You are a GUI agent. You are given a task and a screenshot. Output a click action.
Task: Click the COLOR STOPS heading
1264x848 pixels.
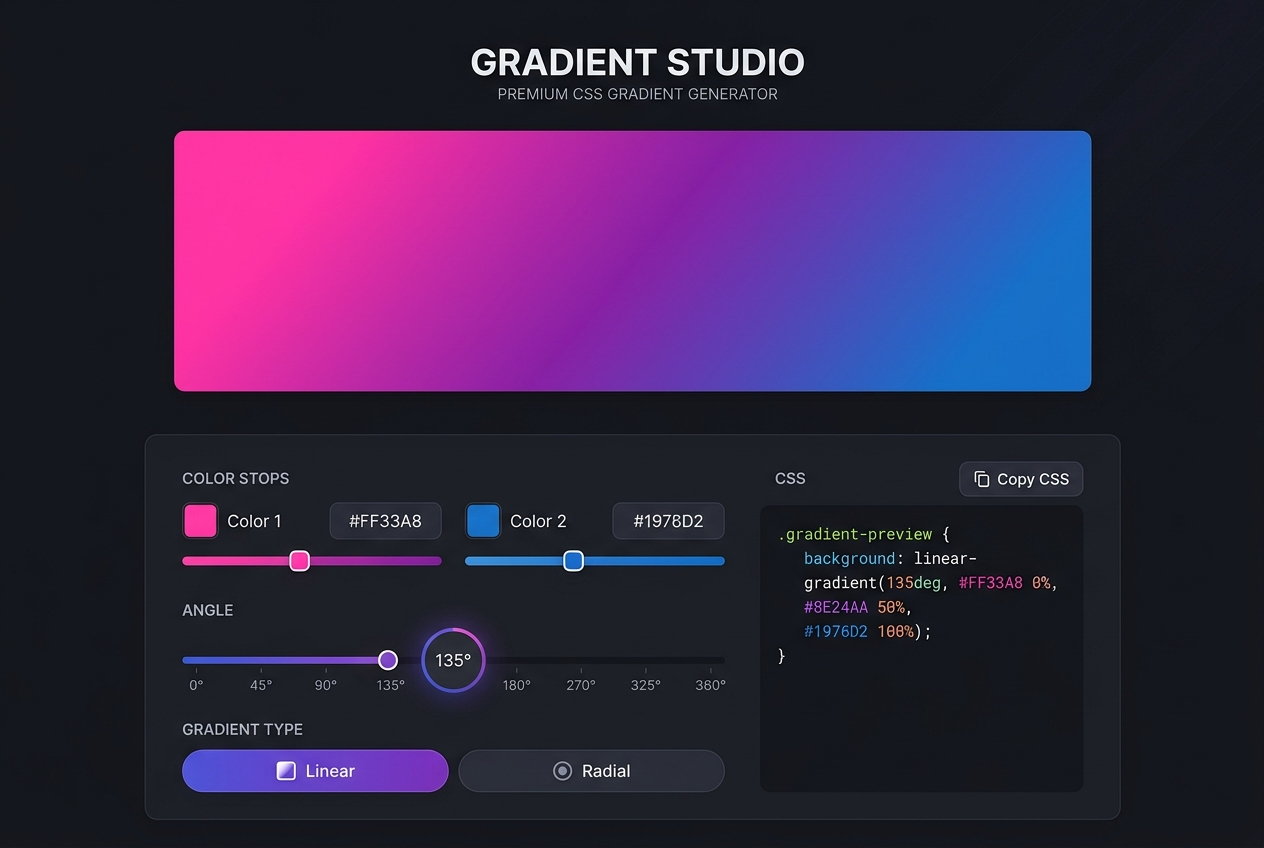(x=236, y=478)
